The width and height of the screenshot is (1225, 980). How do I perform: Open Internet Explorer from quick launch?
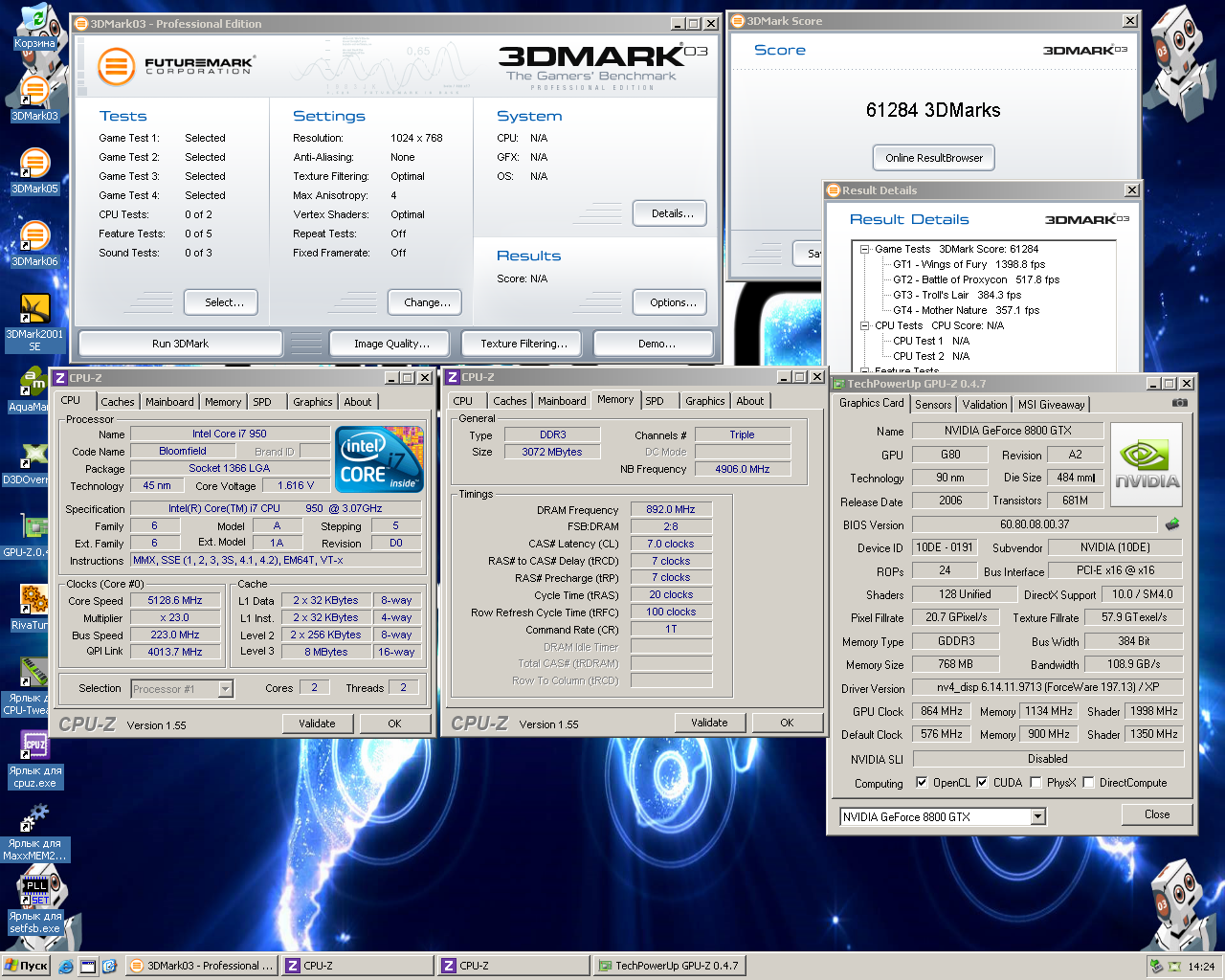pos(65,967)
